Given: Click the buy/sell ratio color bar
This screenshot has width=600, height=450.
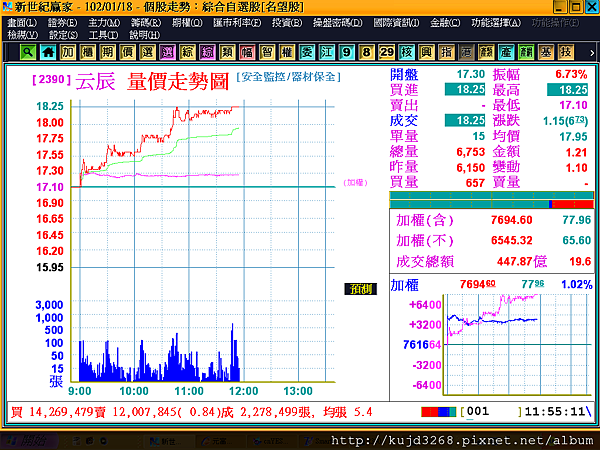Looking at the screenshot, I should coord(492,200).
